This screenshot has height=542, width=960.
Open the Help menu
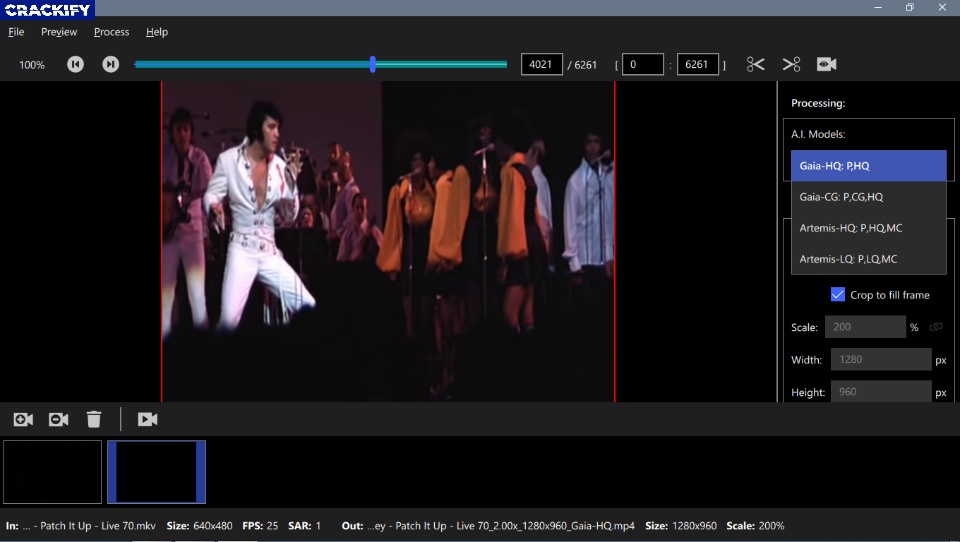tap(157, 32)
